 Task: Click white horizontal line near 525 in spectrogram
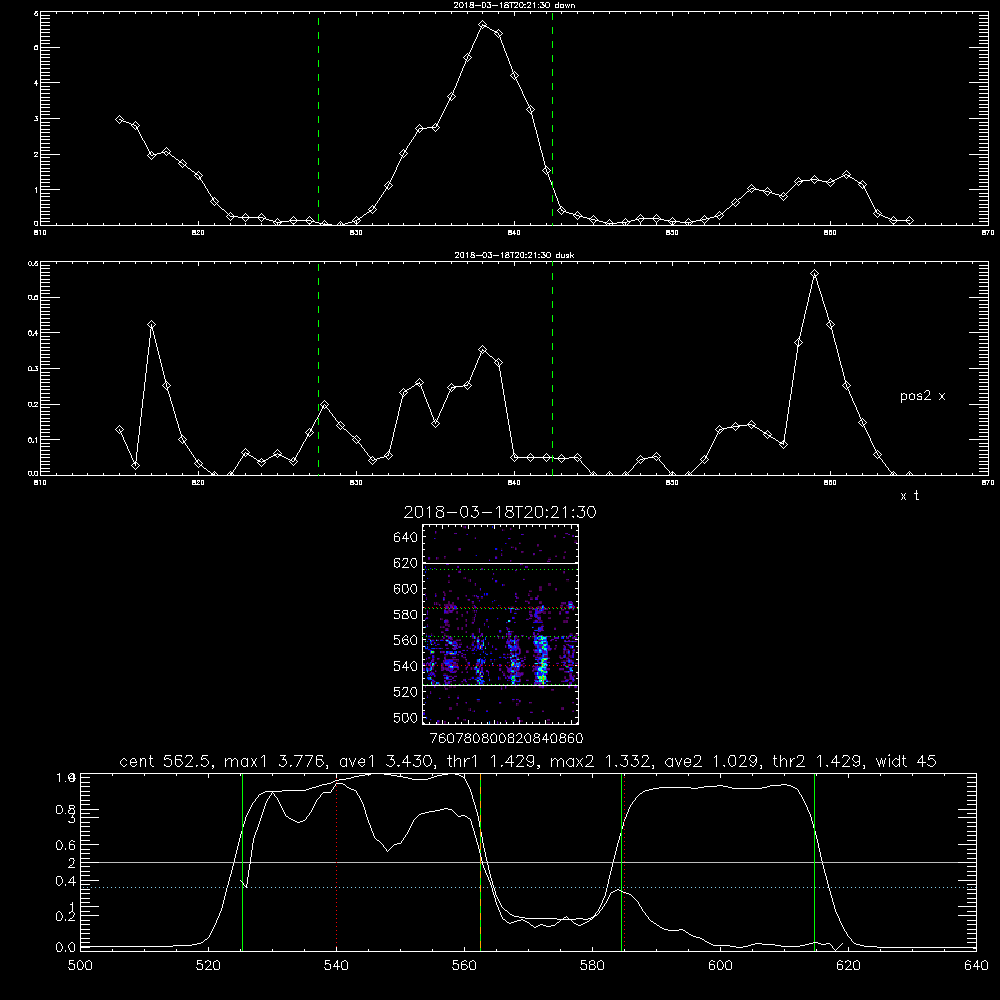pyautogui.click(x=501, y=685)
